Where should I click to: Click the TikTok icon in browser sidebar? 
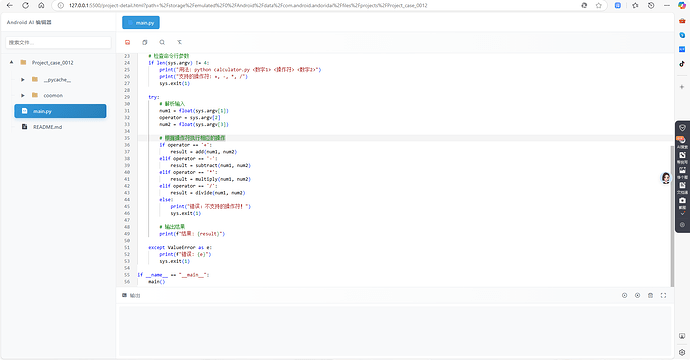(682, 64)
